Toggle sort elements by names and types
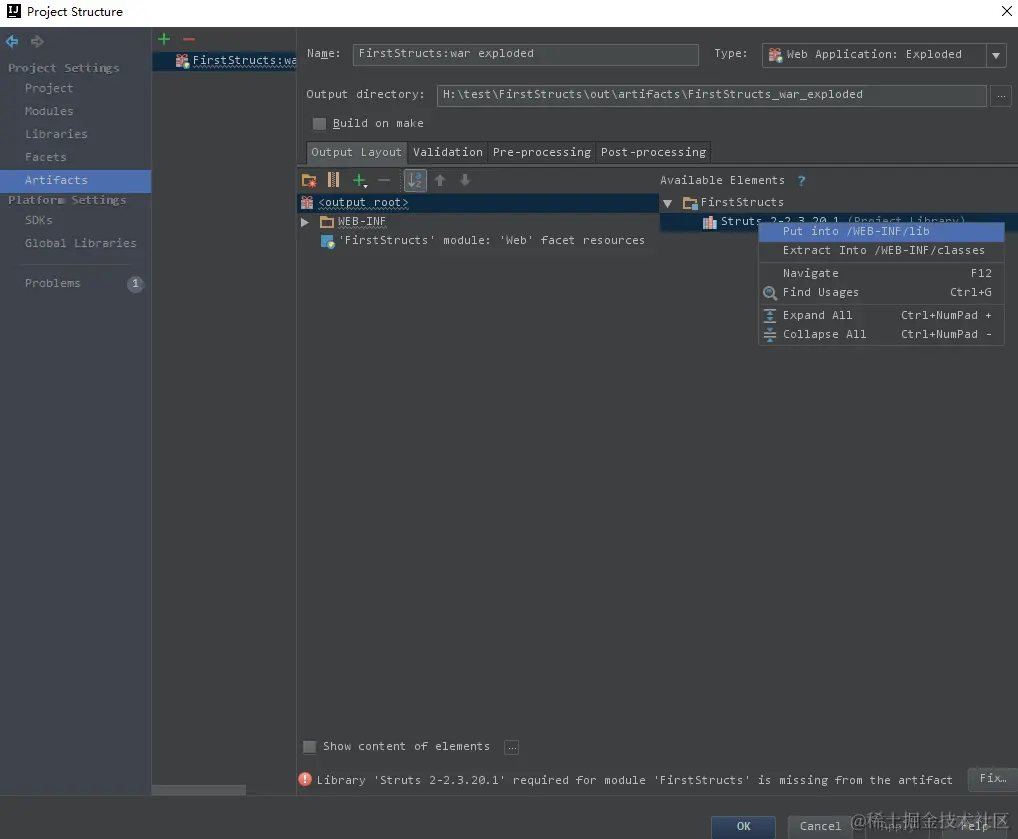Screen dimensions: 1018x839 [415, 180]
